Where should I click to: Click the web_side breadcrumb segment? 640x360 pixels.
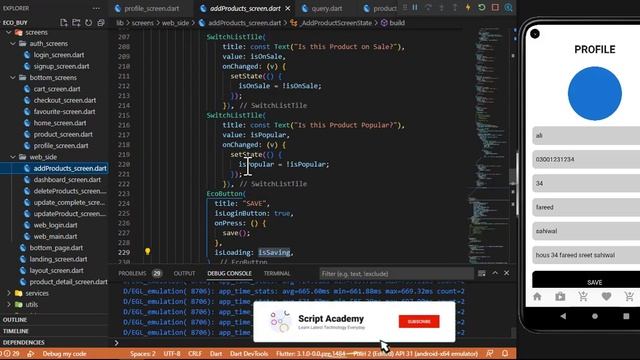tap(175, 23)
